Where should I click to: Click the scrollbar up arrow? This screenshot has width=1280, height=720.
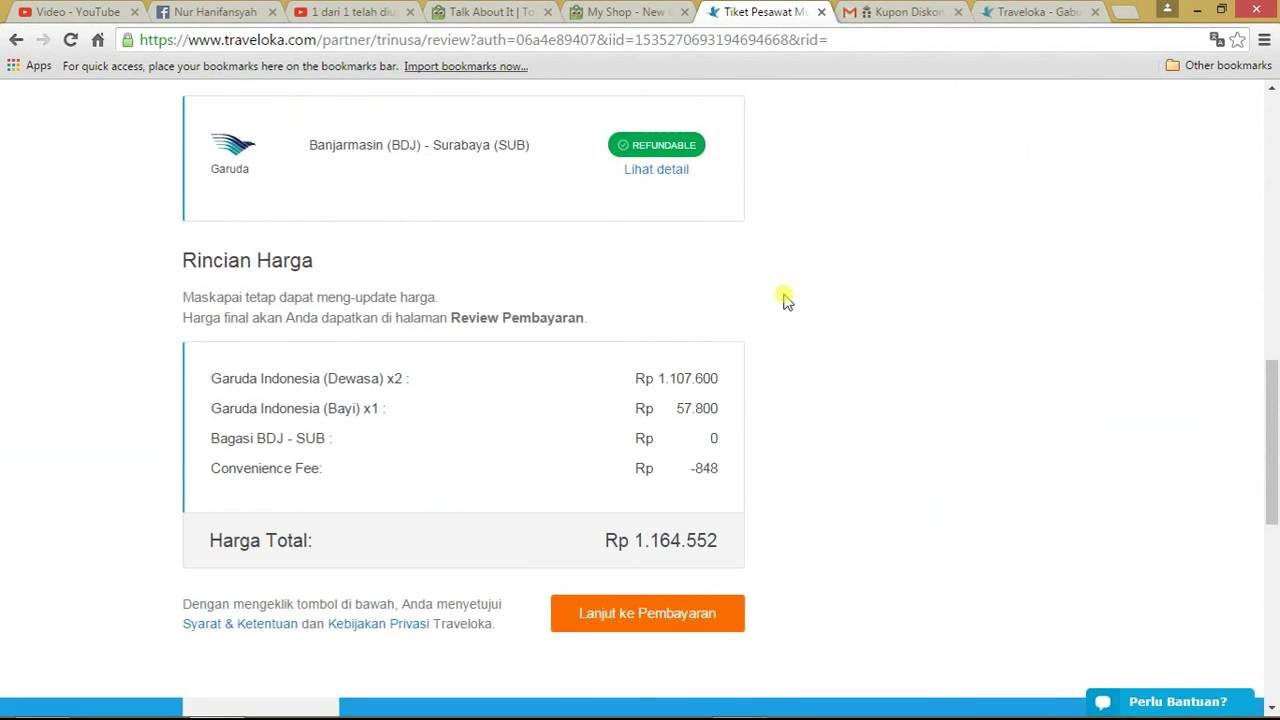tap(1272, 89)
